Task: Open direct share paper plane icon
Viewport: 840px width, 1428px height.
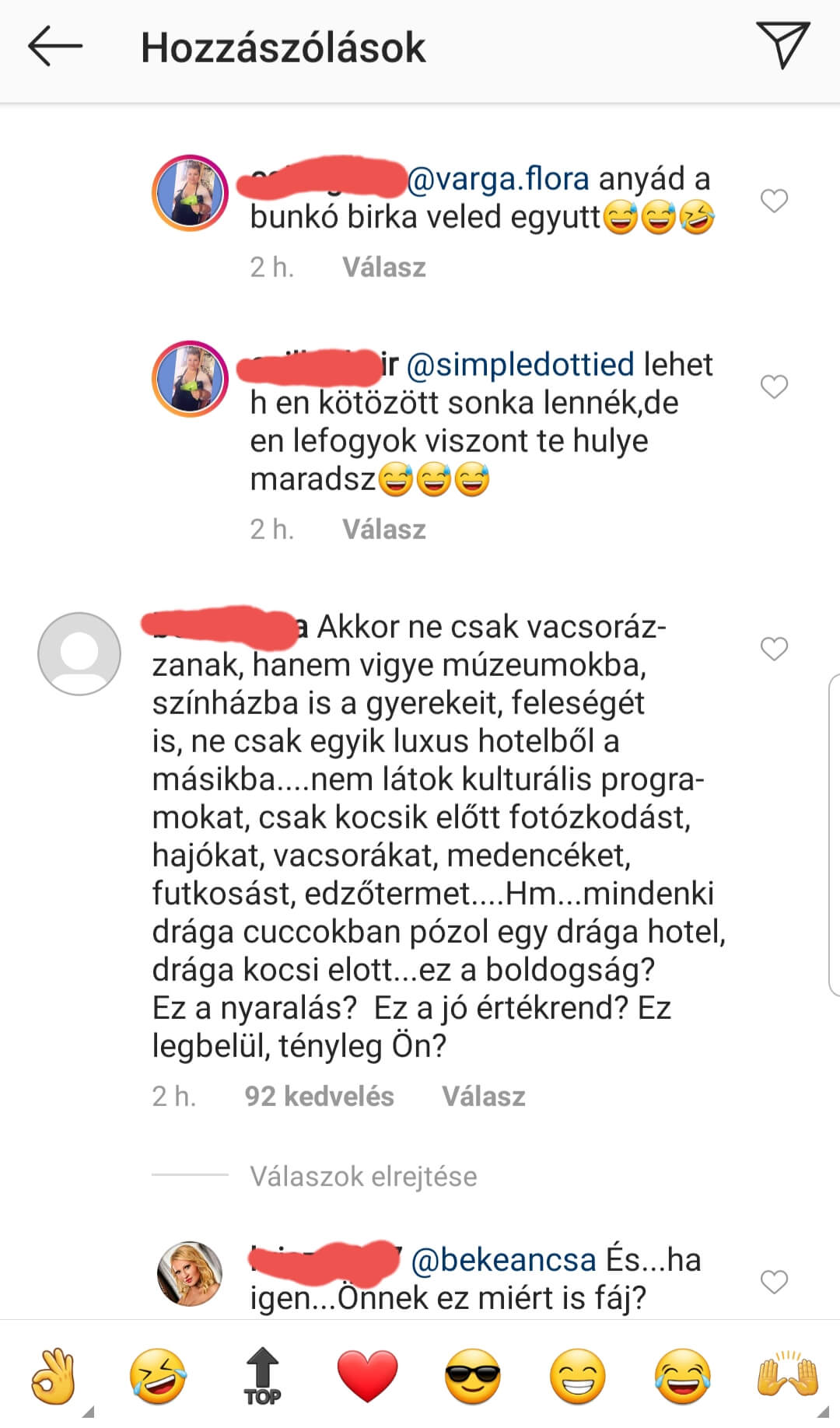Action: click(782, 45)
